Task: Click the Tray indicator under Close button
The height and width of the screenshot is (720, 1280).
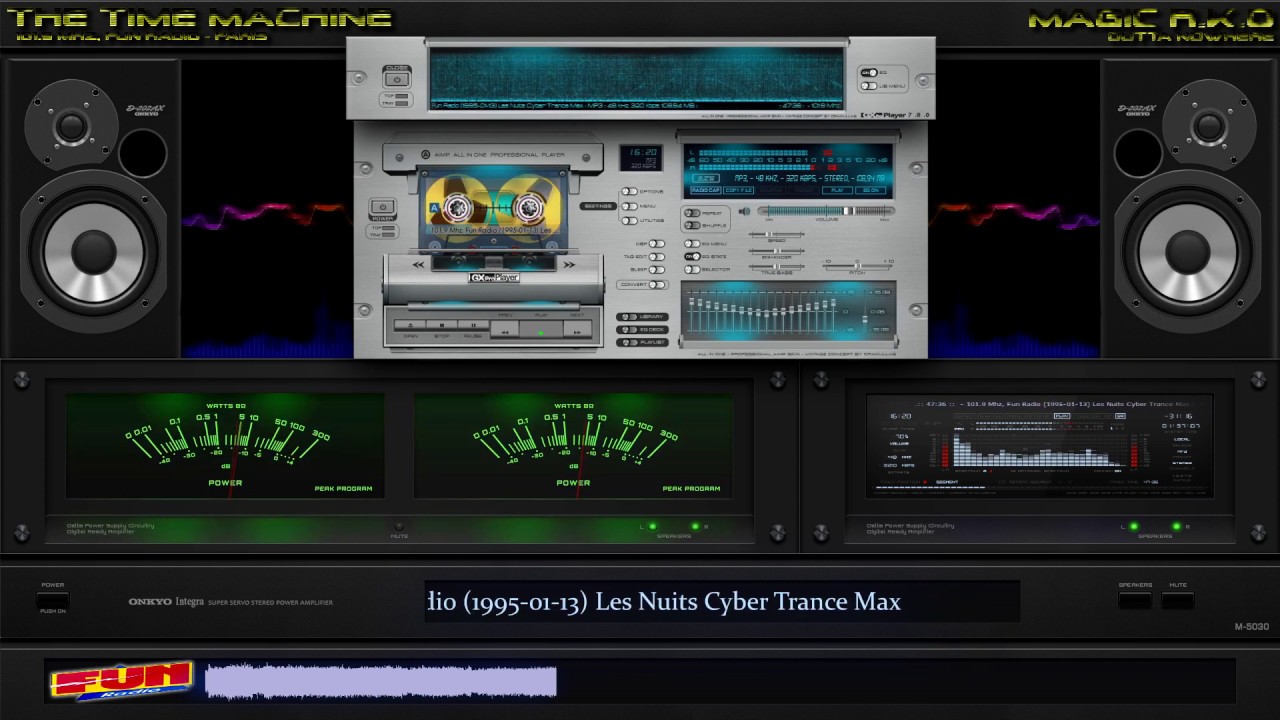Action: (x=401, y=103)
